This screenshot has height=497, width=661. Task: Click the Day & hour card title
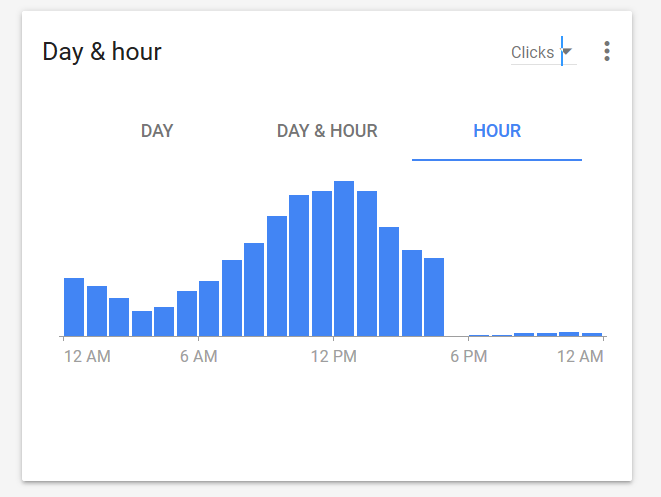(x=102, y=52)
